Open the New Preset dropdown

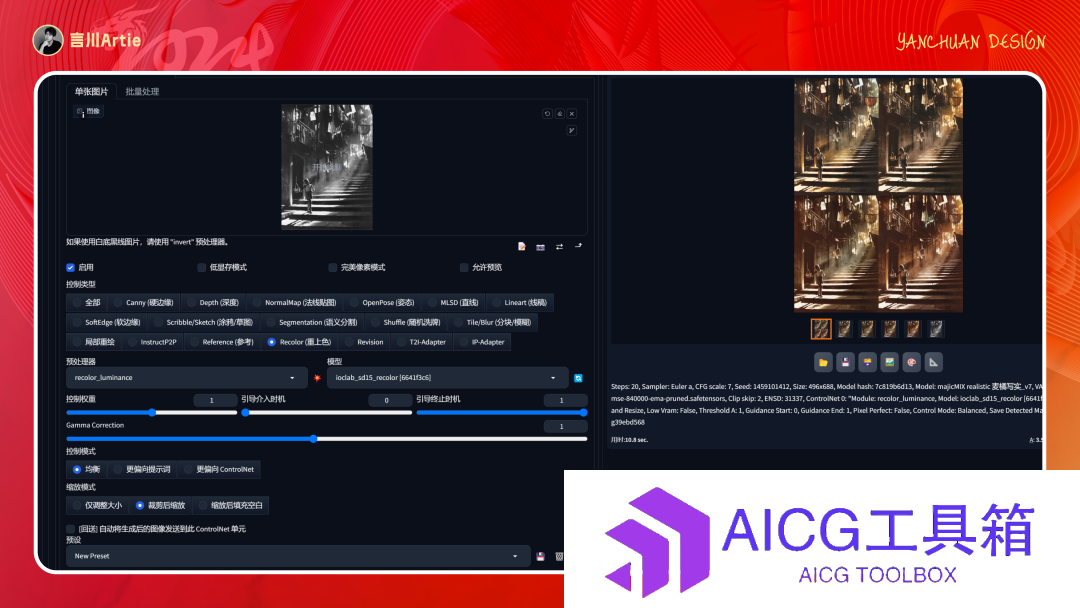pyautogui.click(x=298, y=556)
